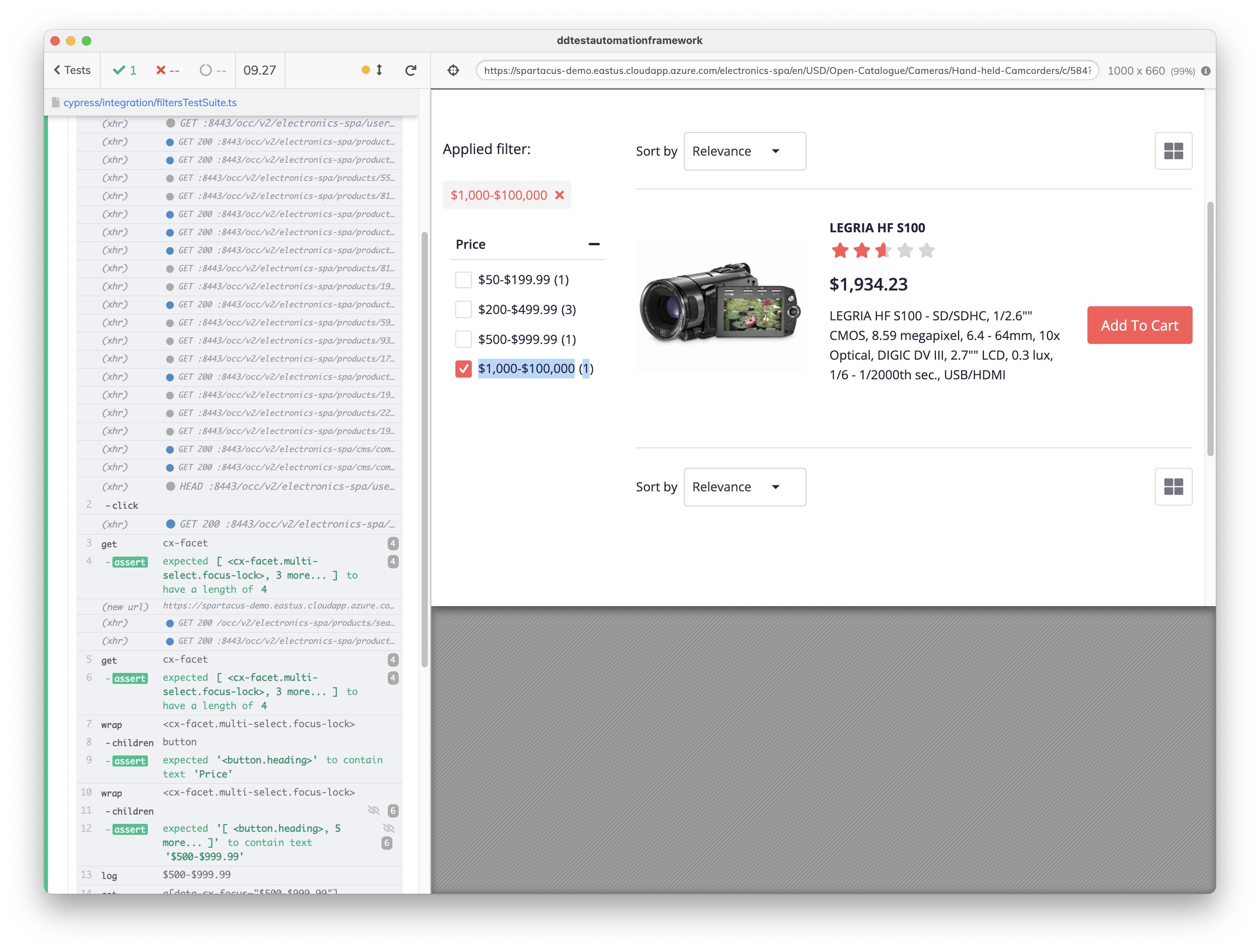Click the reload tests icon
This screenshot has height=952, width=1260.
pos(411,70)
